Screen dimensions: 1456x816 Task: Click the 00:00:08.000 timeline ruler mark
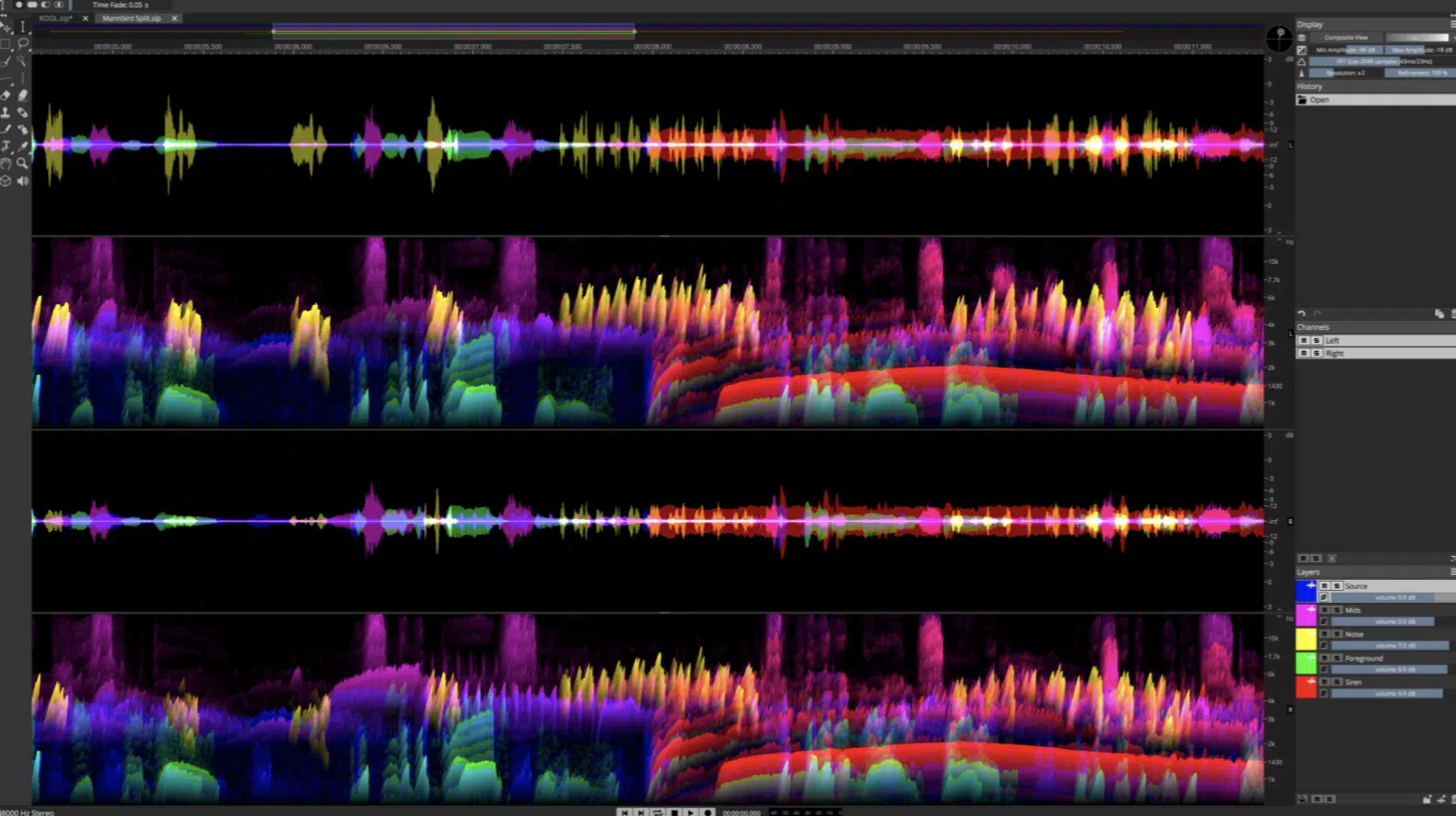[x=653, y=46]
